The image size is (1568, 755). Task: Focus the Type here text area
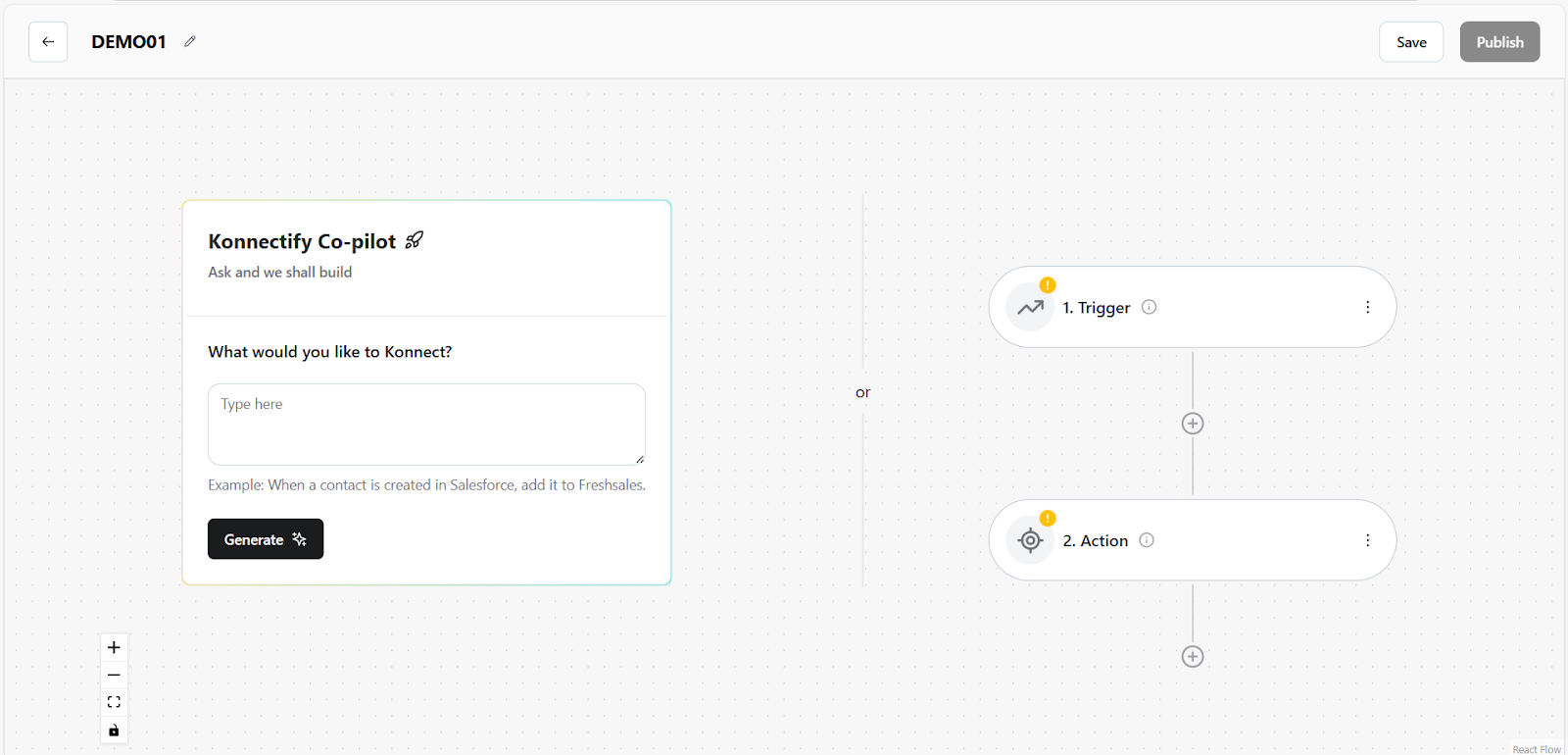(426, 425)
